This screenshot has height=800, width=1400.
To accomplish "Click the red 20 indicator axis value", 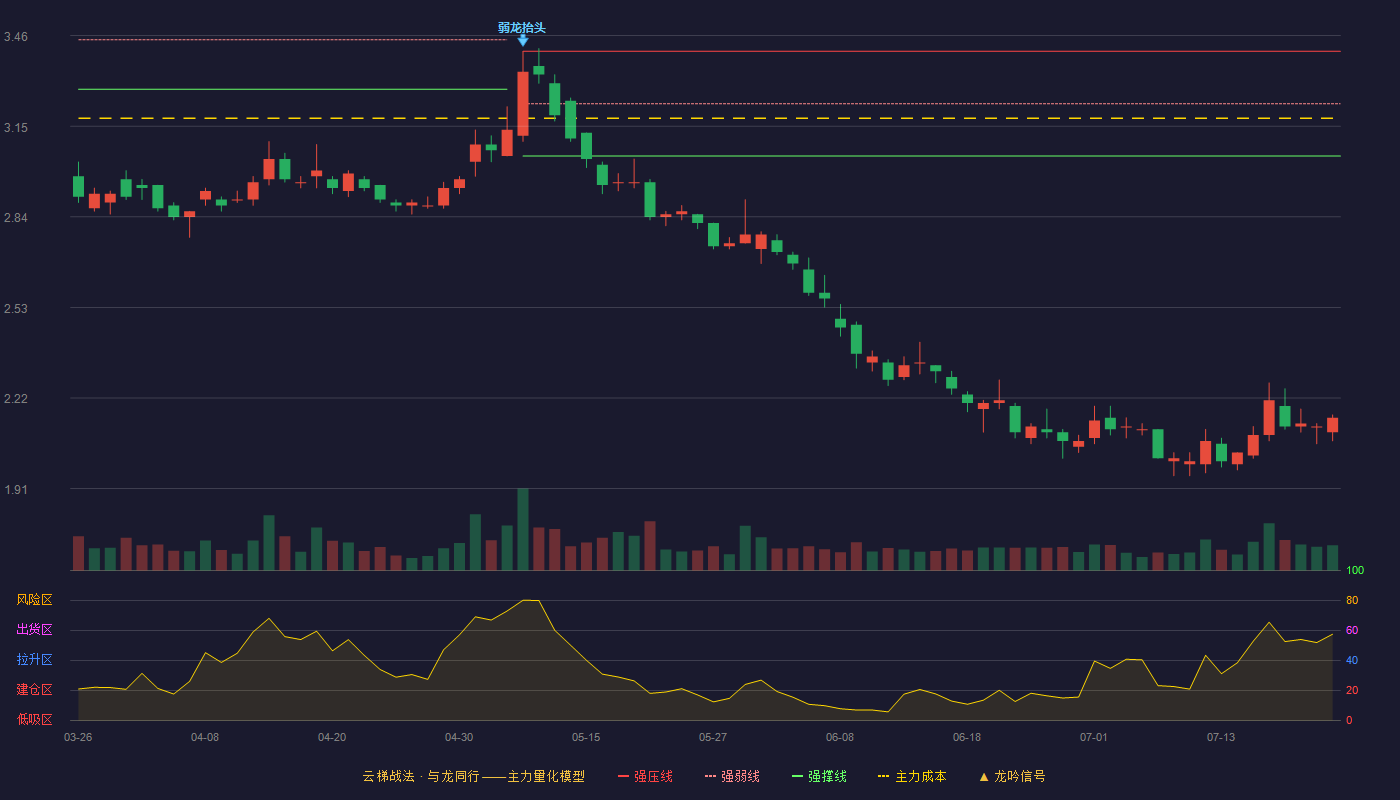I will pyautogui.click(x=1352, y=690).
